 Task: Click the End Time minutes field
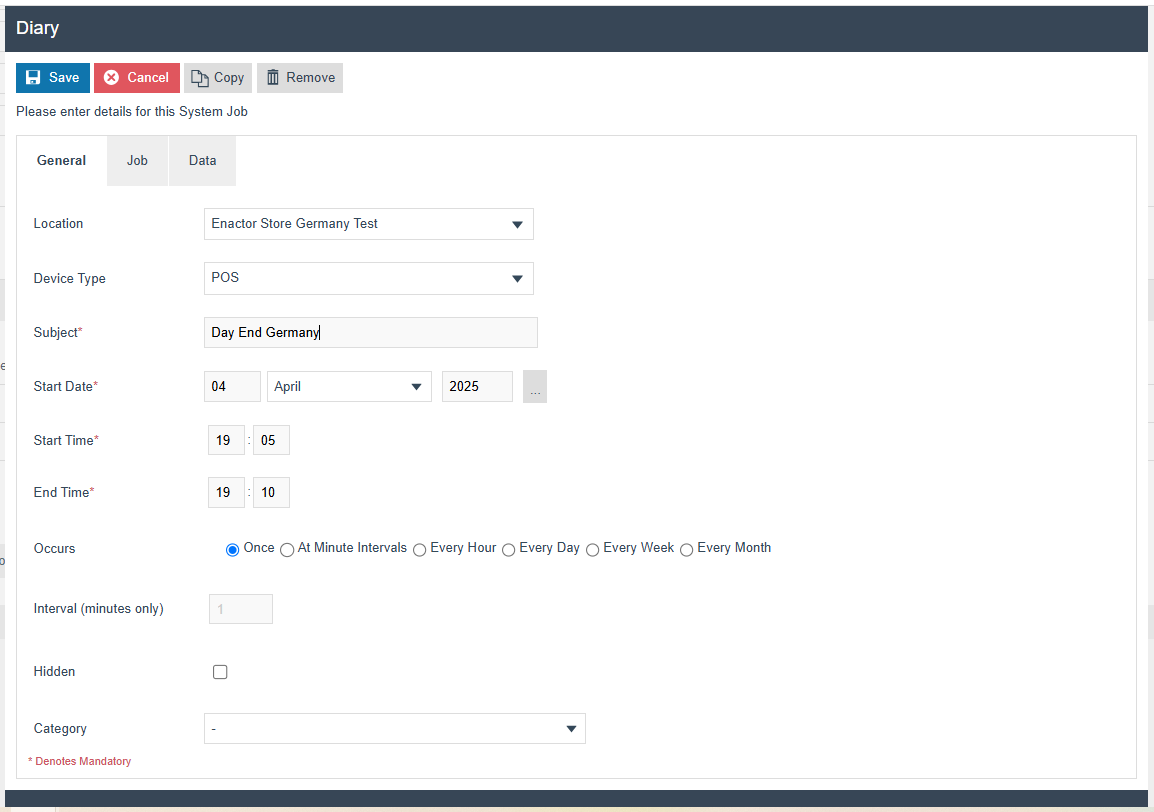[271, 492]
